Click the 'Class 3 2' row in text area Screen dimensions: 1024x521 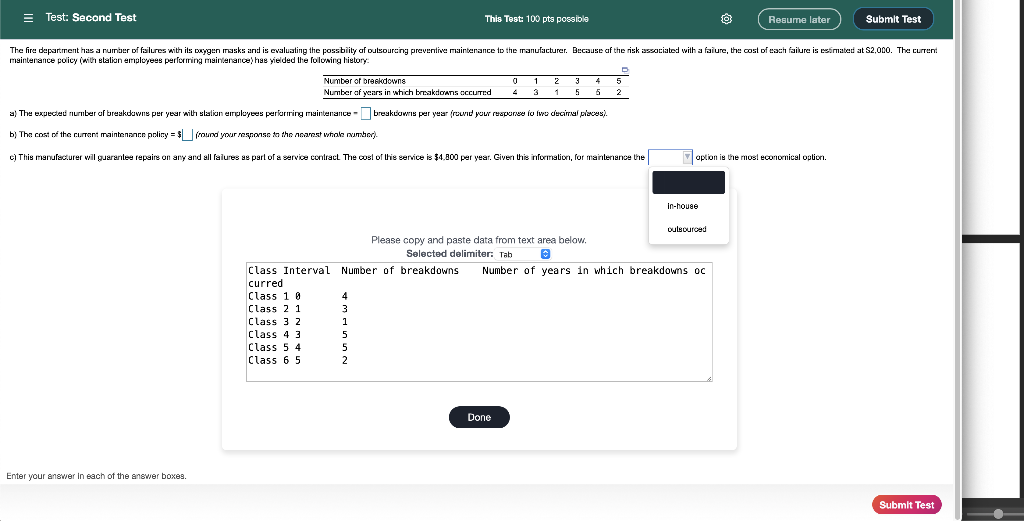pyautogui.click(x=298, y=322)
